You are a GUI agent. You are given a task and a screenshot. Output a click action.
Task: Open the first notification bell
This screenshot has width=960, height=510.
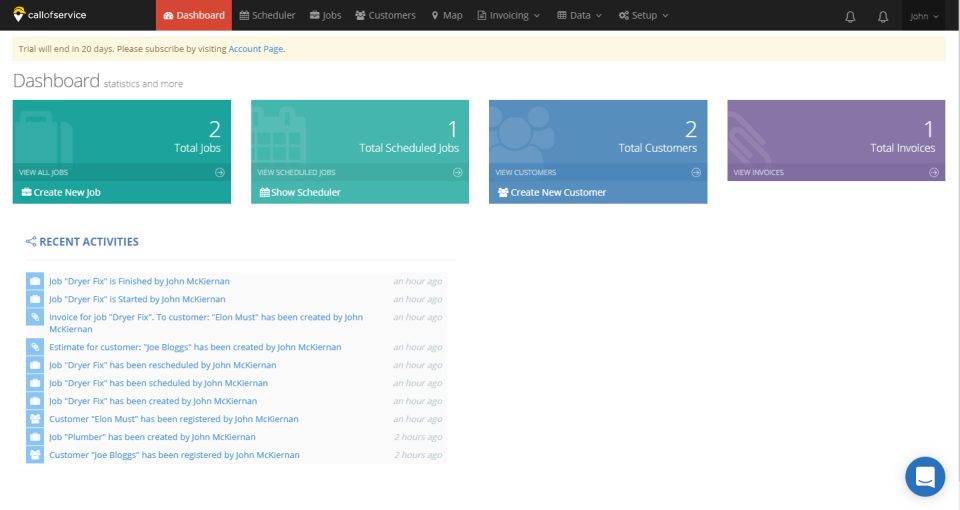pos(850,17)
